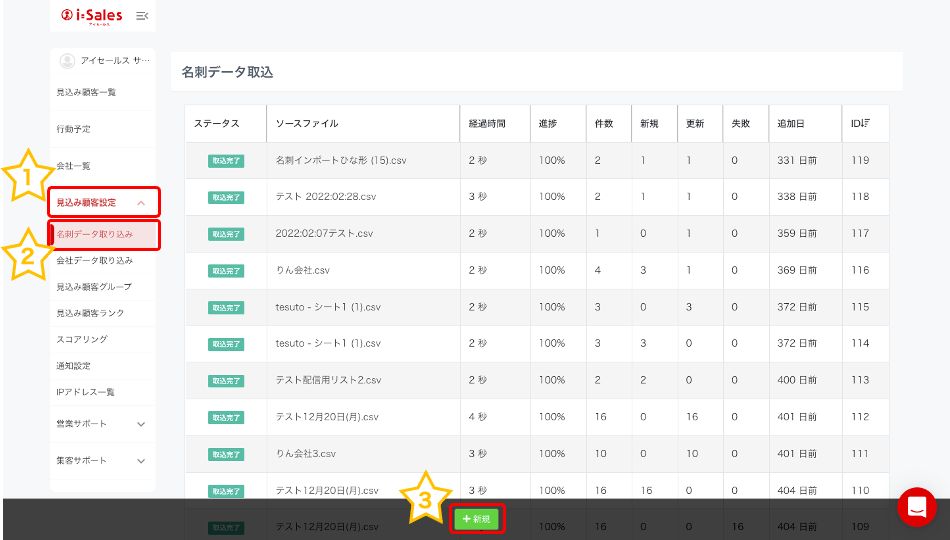Click the 取込完了 badge for ID 119

click(226, 161)
